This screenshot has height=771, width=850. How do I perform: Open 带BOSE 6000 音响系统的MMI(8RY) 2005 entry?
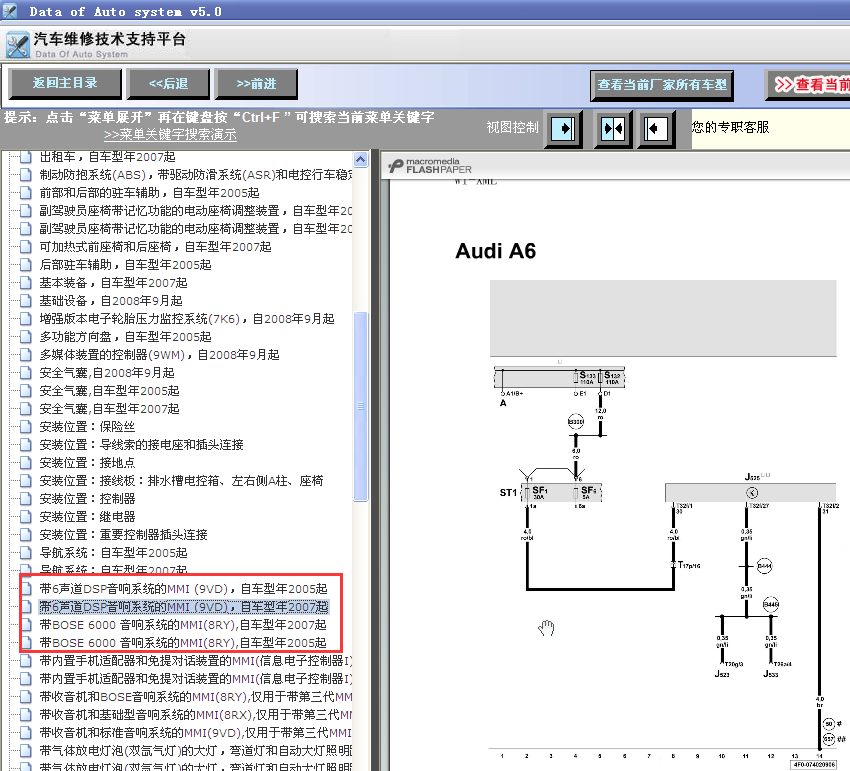183,642
